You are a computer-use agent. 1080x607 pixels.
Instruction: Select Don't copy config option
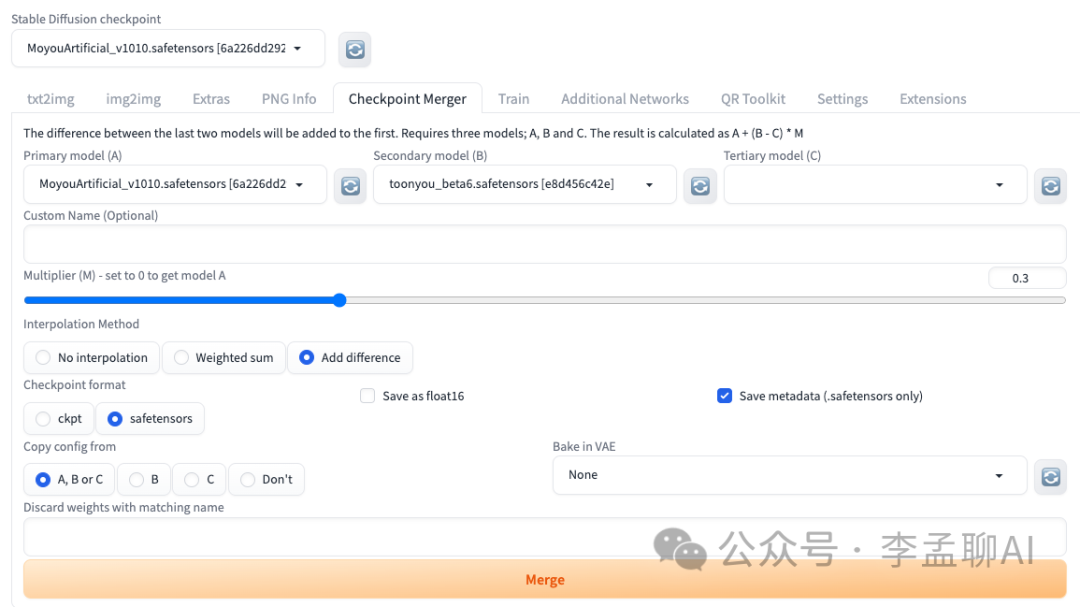pos(267,479)
